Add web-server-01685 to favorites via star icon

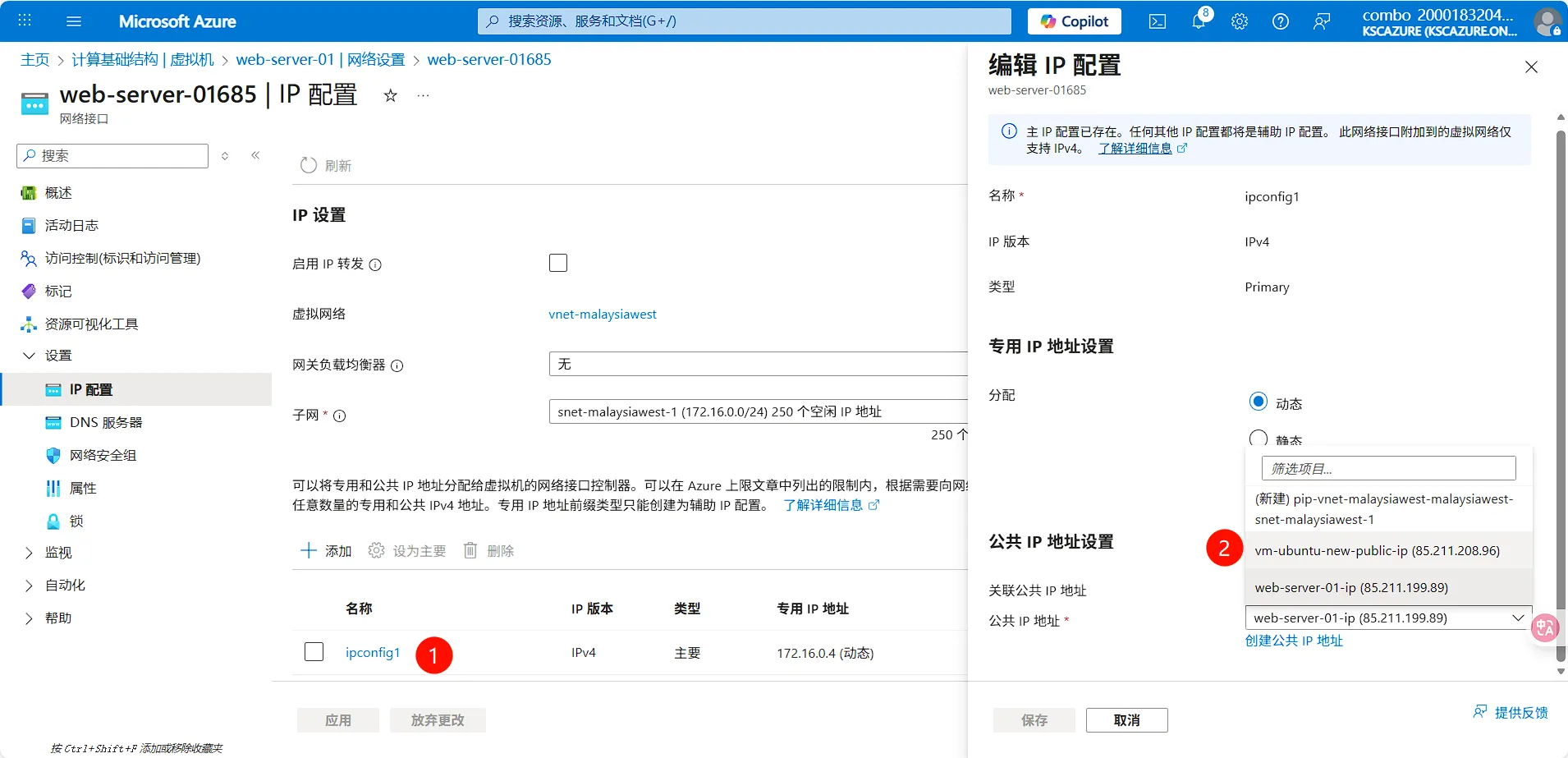tap(390, 95)
